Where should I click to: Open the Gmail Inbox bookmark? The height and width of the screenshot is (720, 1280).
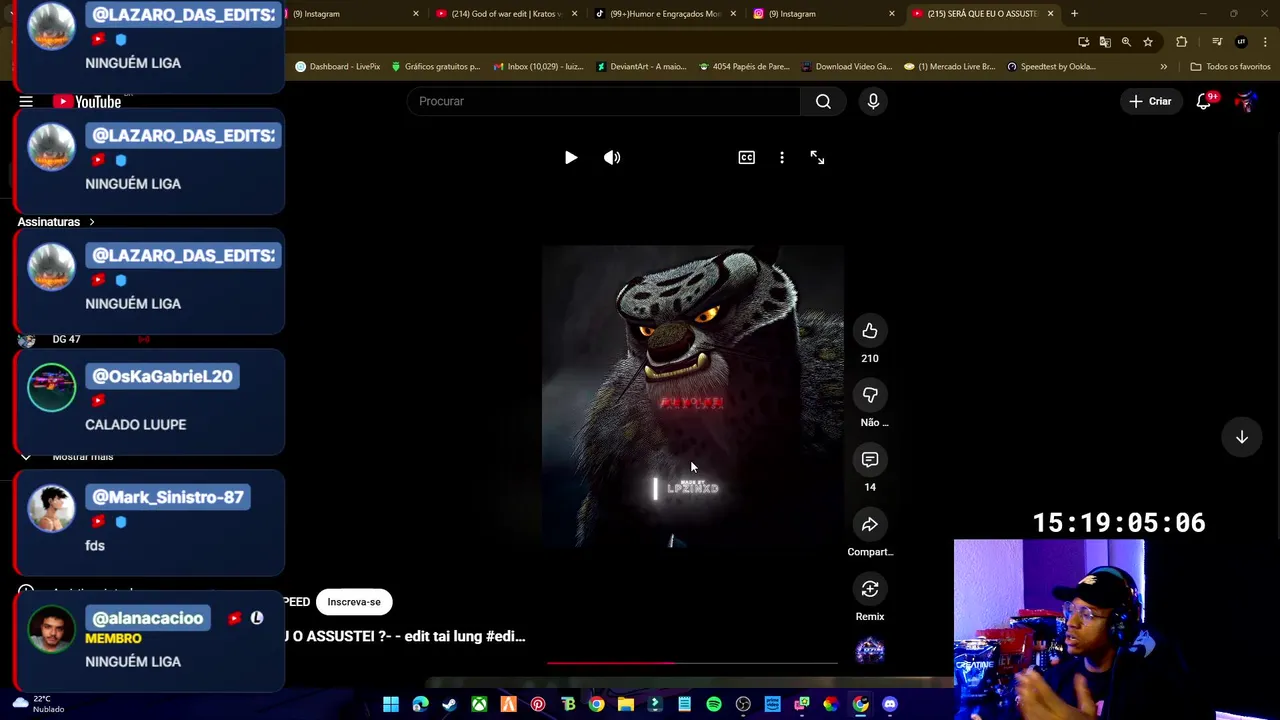(x=538, y=67)
